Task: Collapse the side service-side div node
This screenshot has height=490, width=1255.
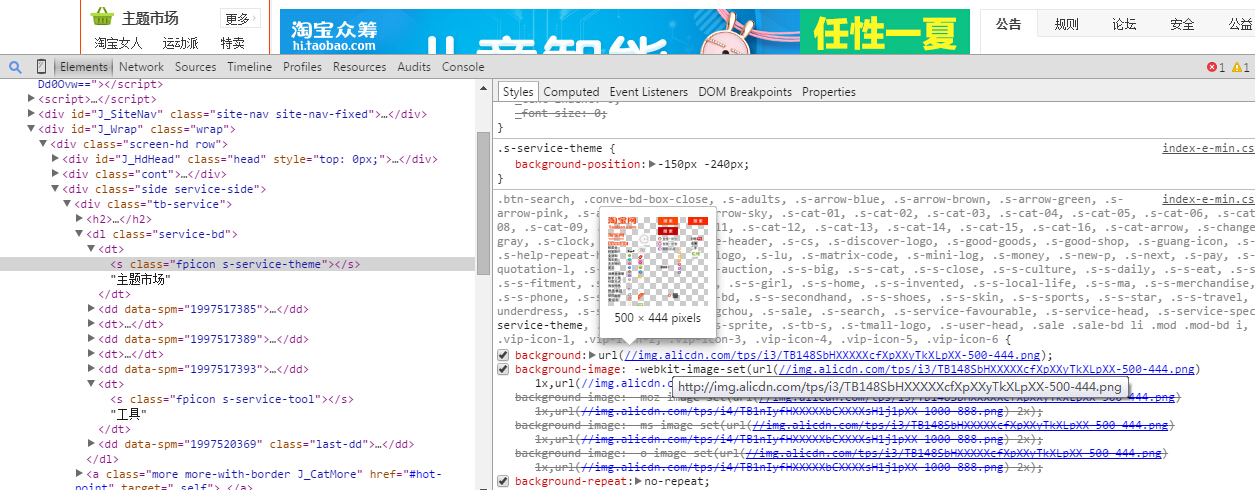Action: [55, 189]
